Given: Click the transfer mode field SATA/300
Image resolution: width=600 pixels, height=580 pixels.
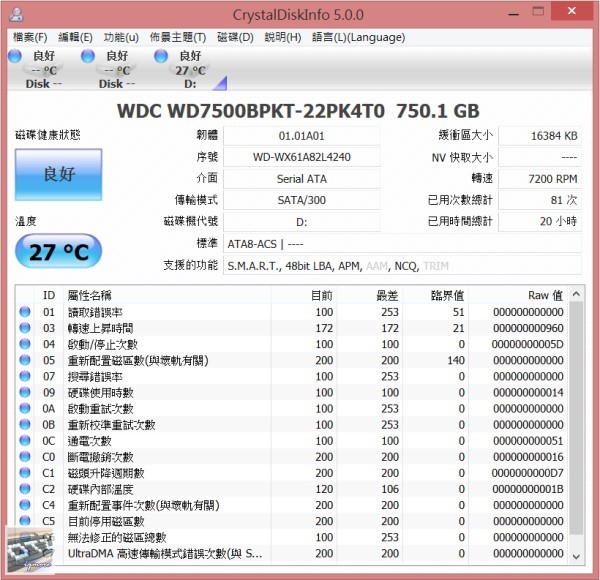Looking at the screenshot, I should [x=302, y=200].
